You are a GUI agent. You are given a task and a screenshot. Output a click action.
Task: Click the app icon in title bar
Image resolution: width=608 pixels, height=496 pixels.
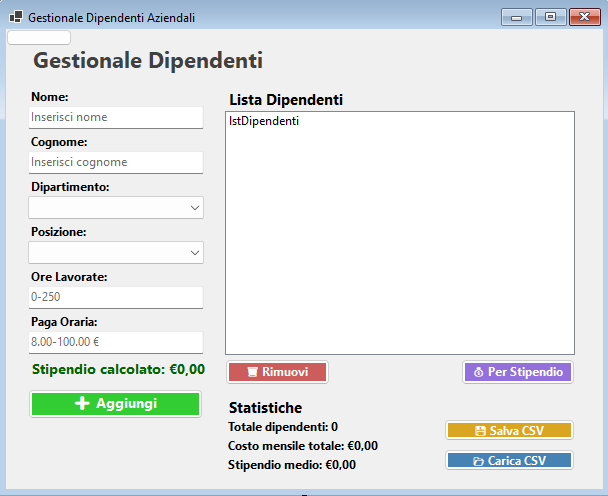[16, 17]
